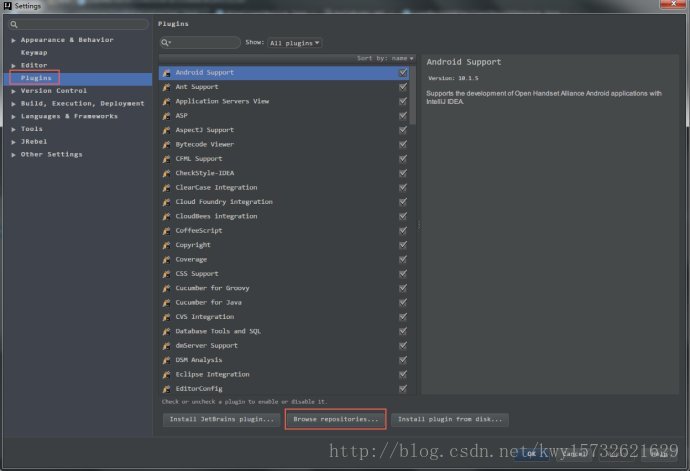This screenshot has width=690, height=471.
Task: Select the Version Control category label
Action: click(54, 91)
